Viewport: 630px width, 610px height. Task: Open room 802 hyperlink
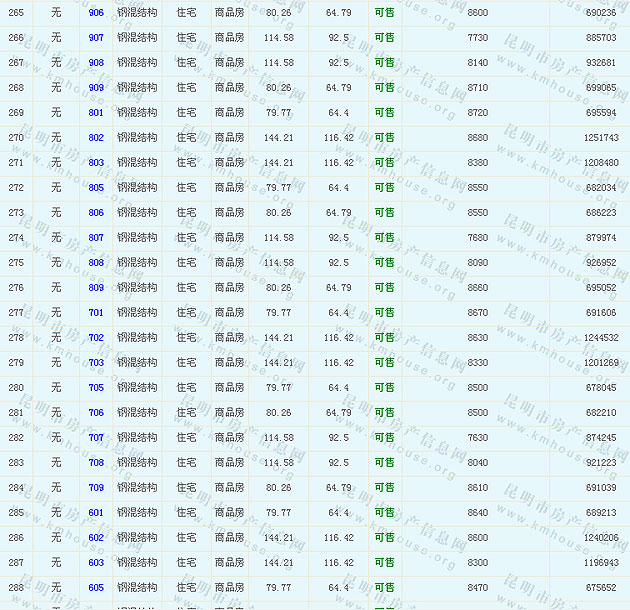(96, 138)
